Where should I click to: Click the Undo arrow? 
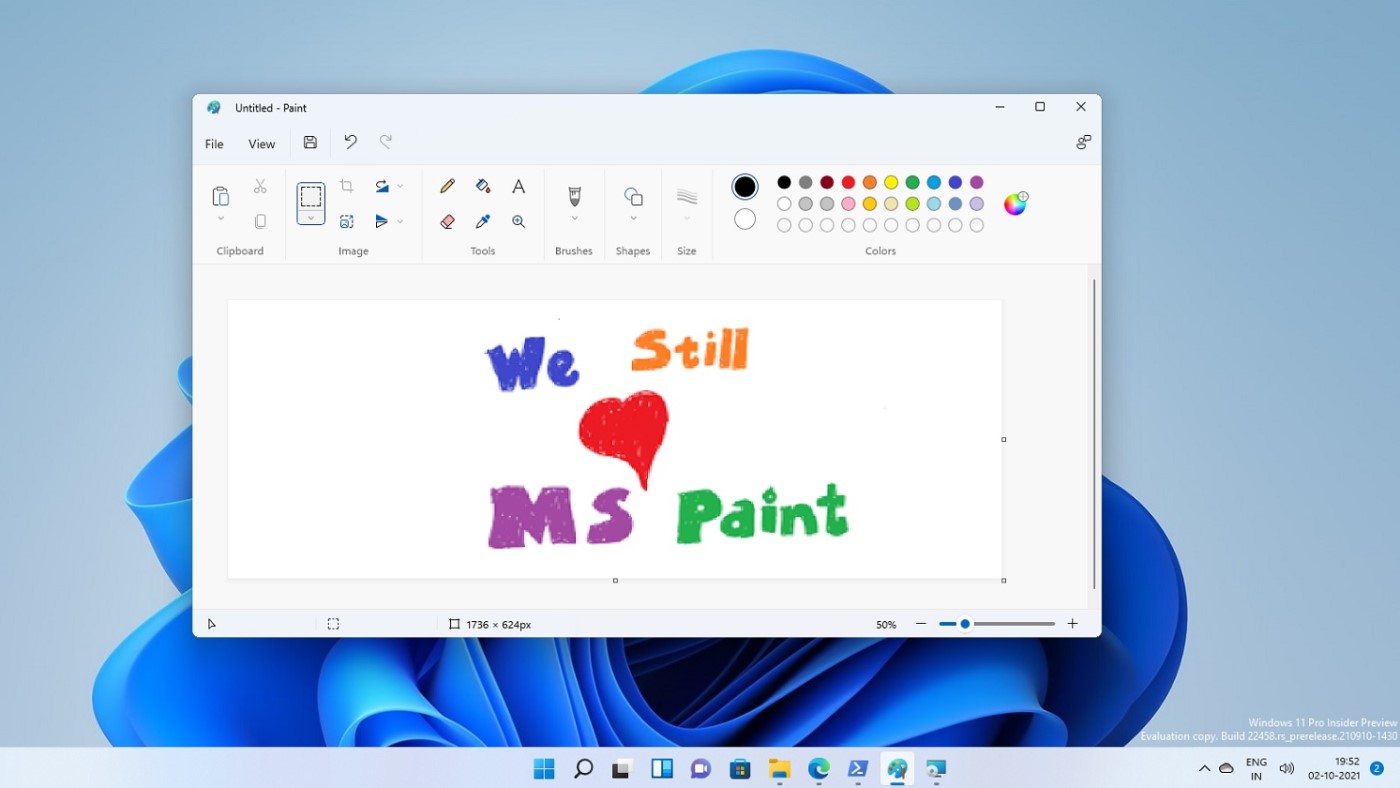pos(350,142)
